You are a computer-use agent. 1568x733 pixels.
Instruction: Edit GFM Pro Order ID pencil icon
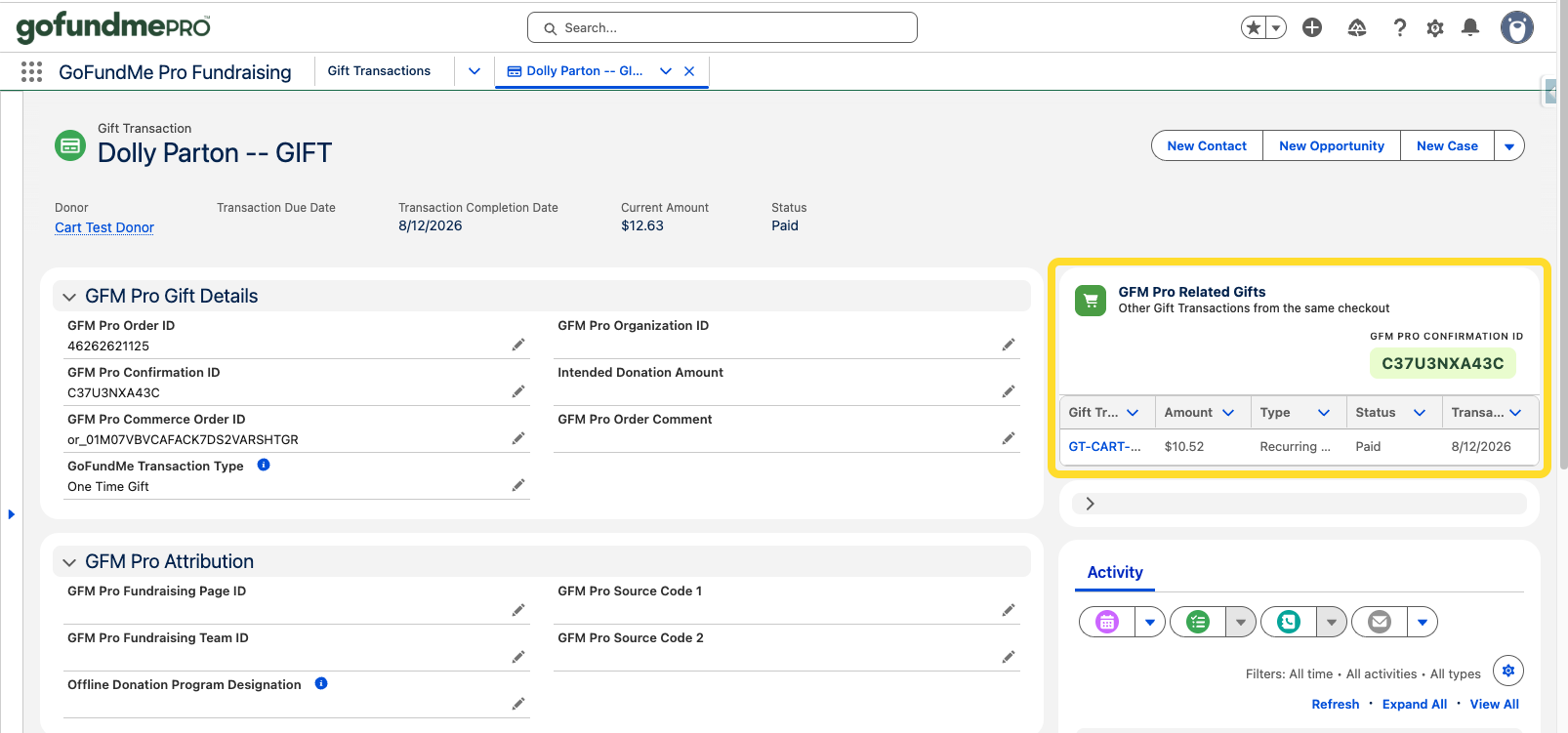(x=518, y=345)
